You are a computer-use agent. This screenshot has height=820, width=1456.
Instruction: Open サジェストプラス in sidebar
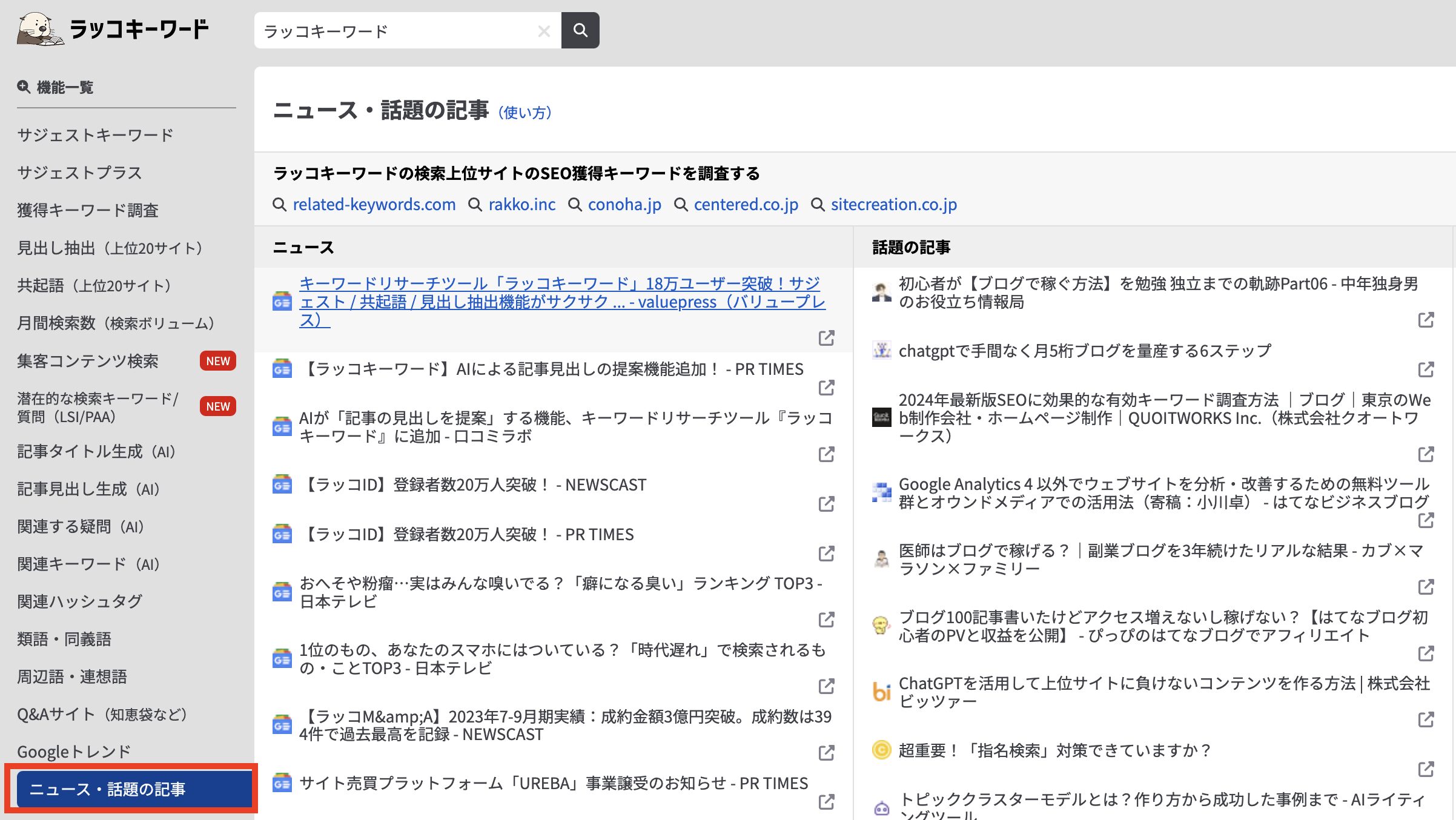point(79,173)
